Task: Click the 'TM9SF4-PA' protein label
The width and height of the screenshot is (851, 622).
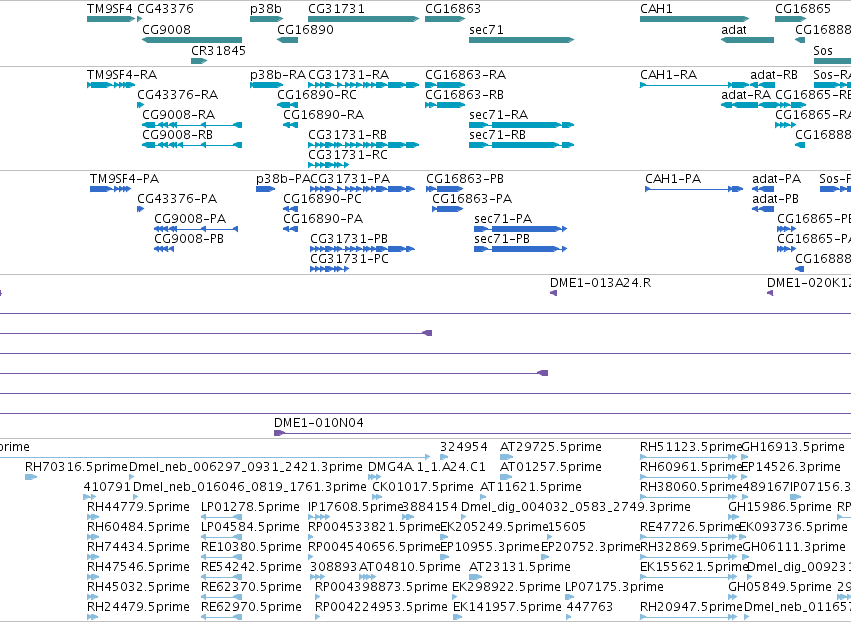Action: [124, 179]
